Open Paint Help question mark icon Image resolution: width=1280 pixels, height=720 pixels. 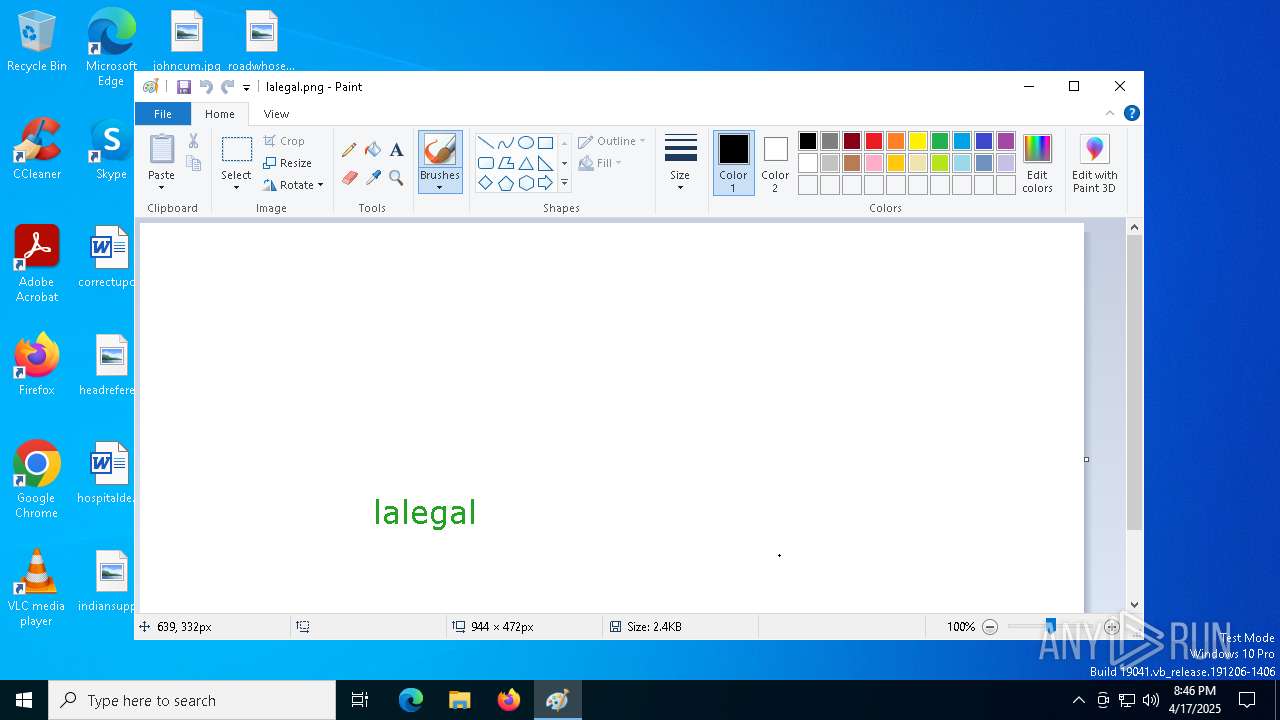[x=1131, y=113]
